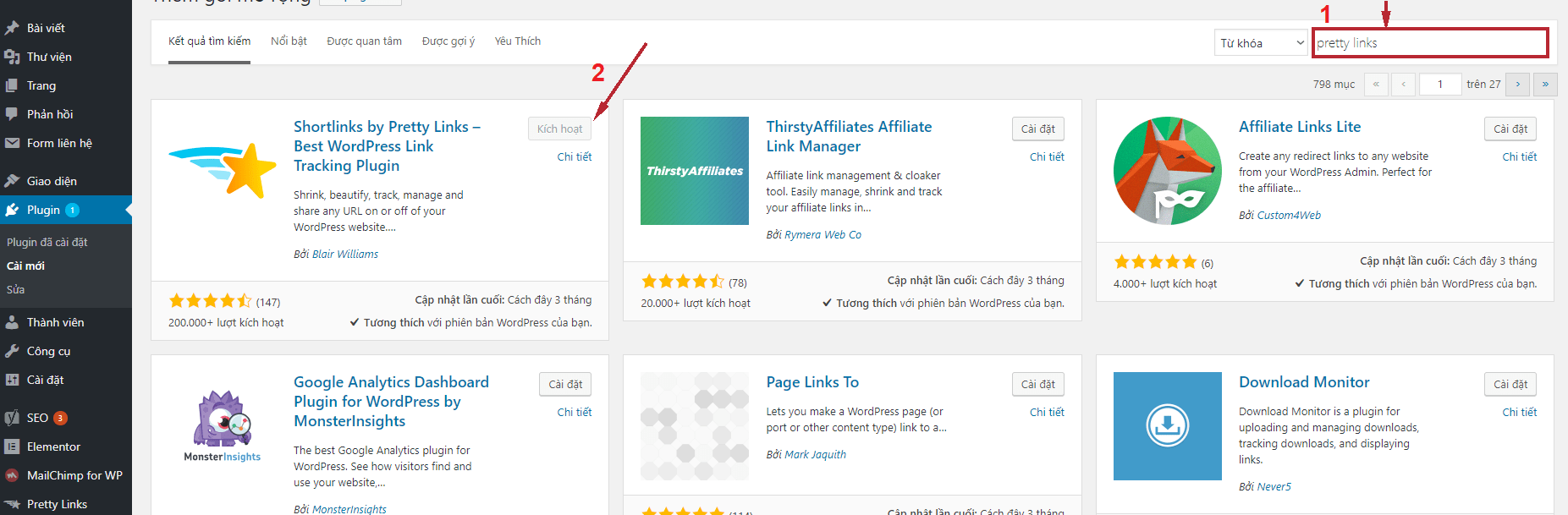The image size is (1568, 515).
Task: Click author Blair Williams link
Action: 345,254
